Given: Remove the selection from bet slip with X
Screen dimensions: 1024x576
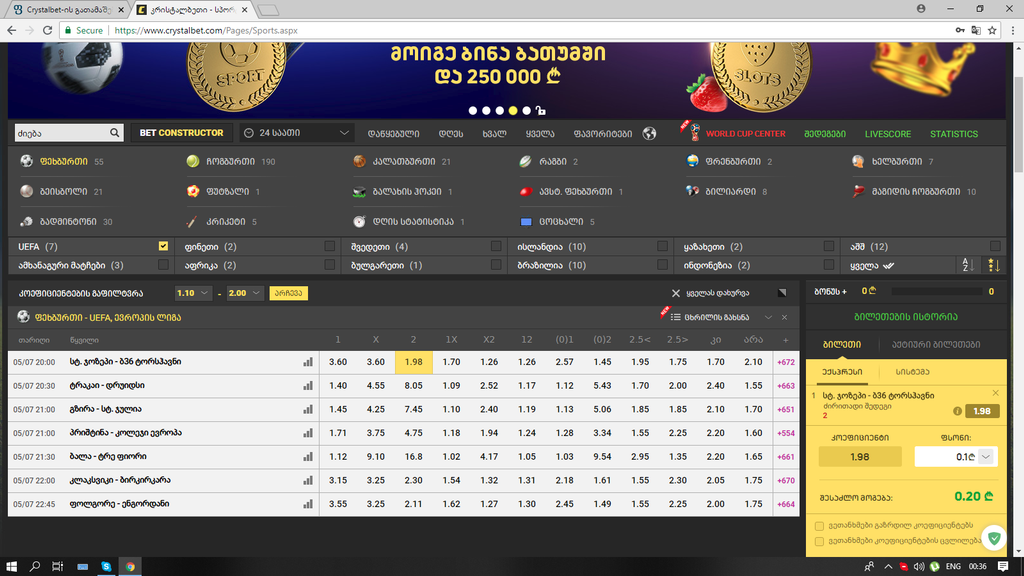Looking at the screenshot, I should coord(995,393).
